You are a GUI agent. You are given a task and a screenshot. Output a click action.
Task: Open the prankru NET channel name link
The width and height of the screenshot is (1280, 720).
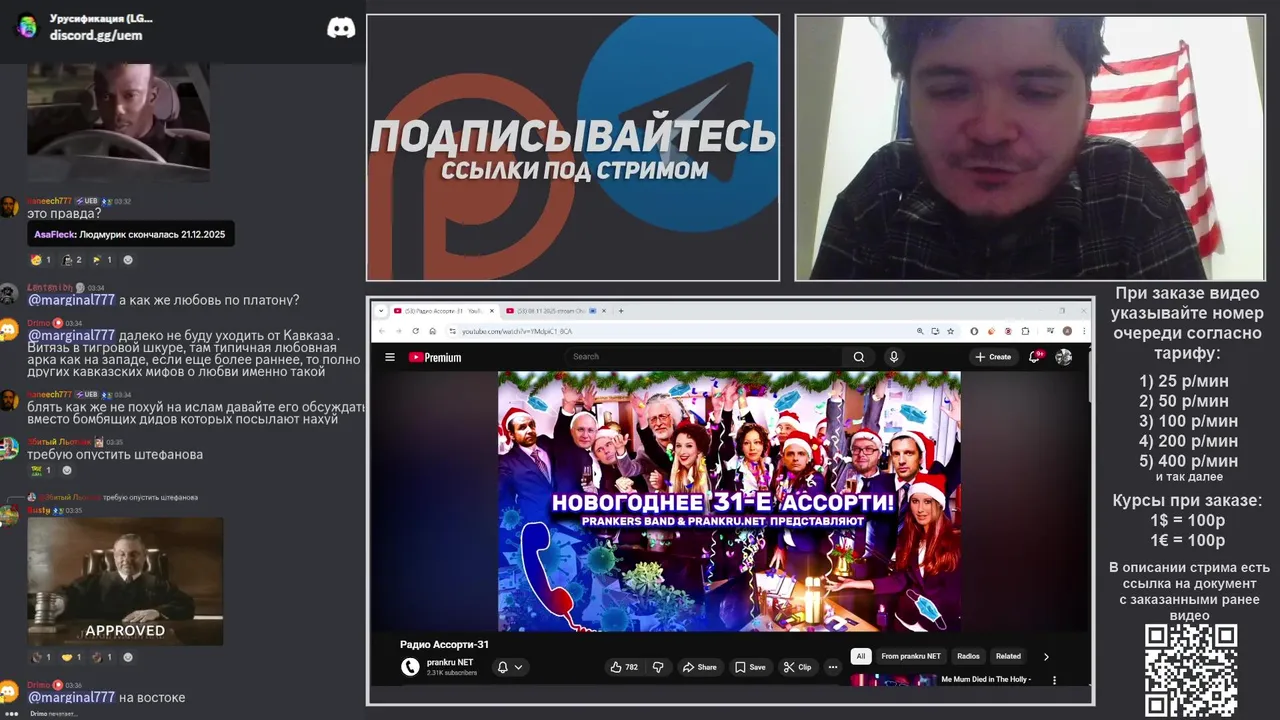click(x=450, y=662)
